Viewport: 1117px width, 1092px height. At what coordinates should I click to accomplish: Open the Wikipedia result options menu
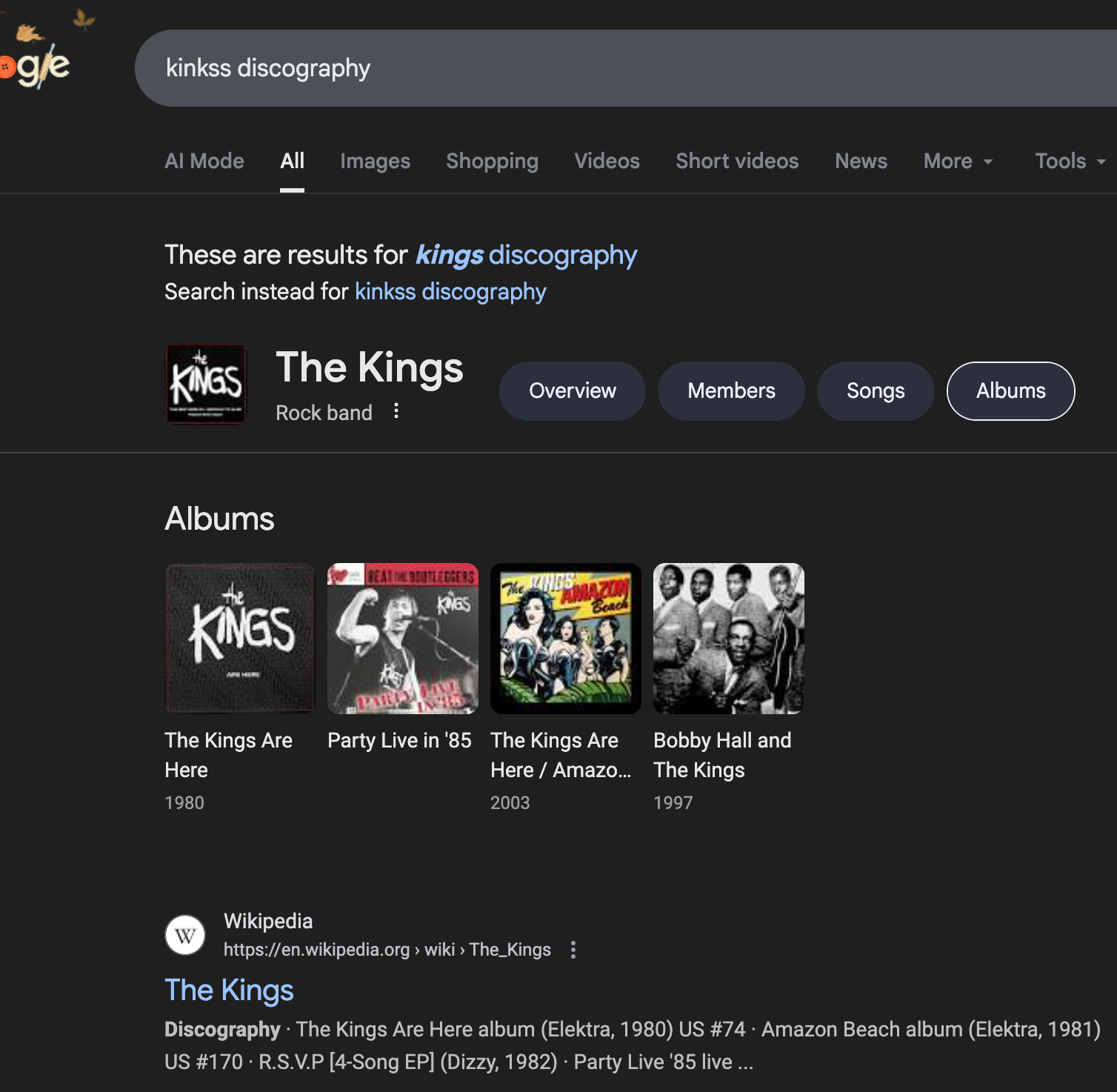coord(573,950)
